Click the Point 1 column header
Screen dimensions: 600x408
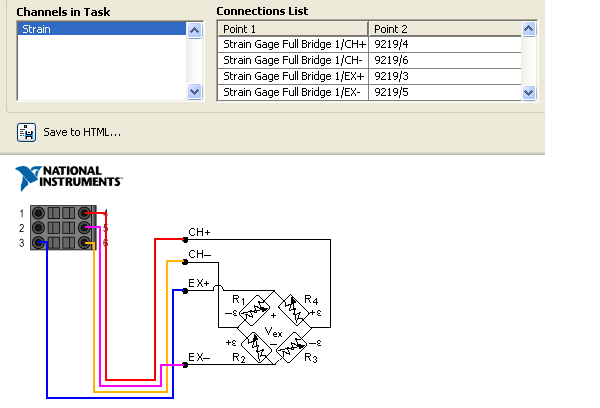tap(293, 29)
